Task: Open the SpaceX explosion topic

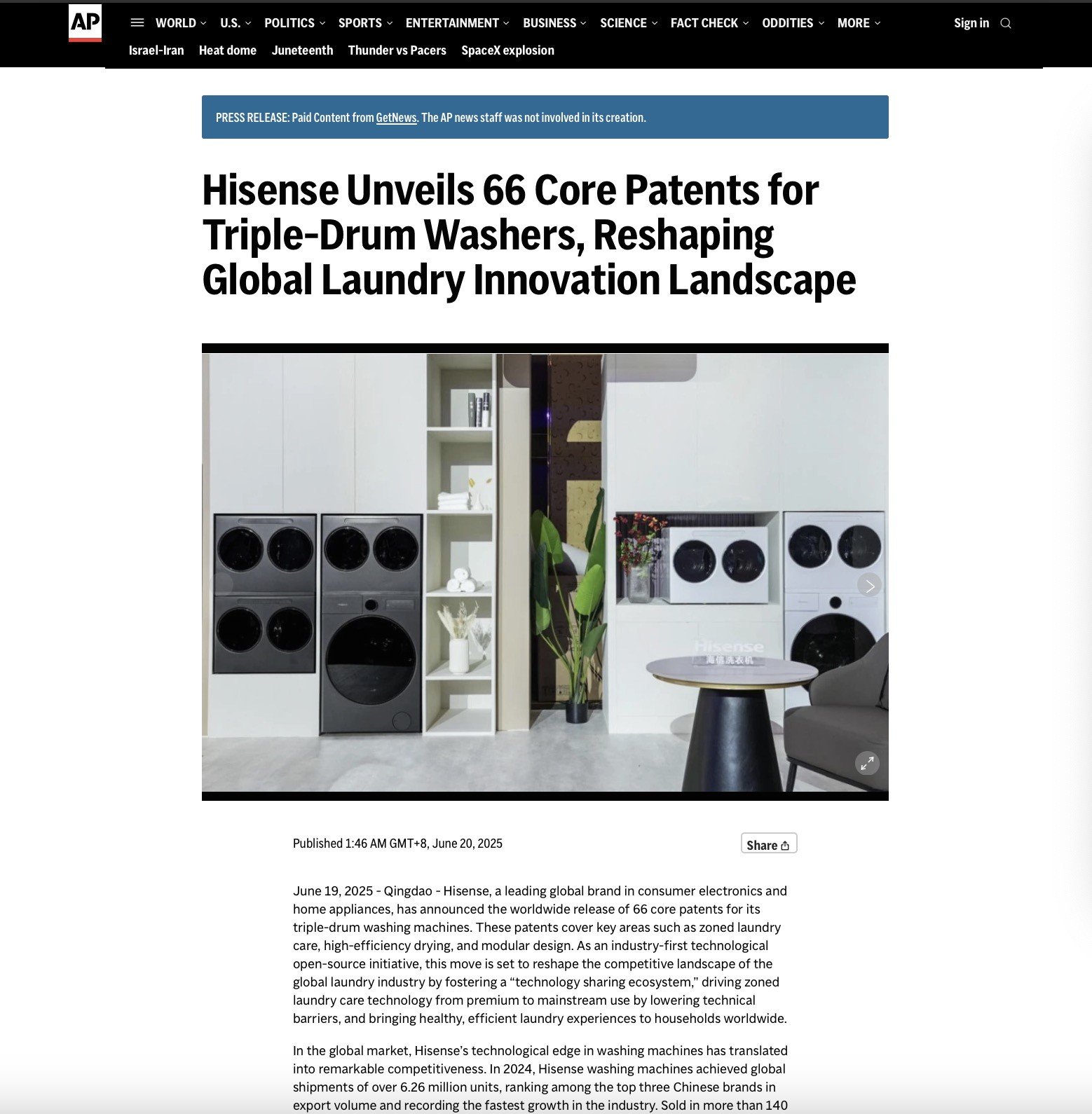Action: 507,50
